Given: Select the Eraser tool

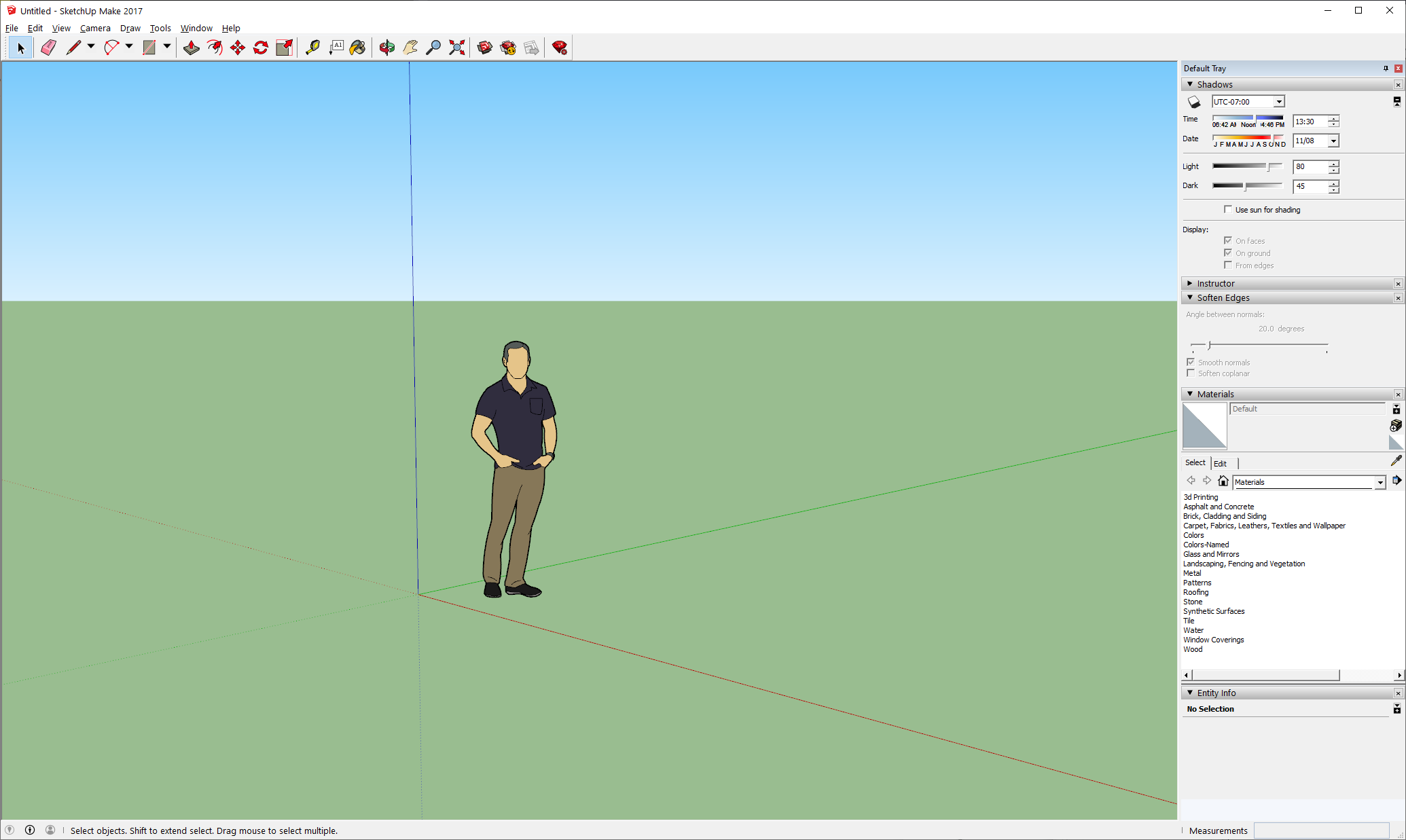Looking at the screenshot, I should pyautogui.click(x=48, y=48).
